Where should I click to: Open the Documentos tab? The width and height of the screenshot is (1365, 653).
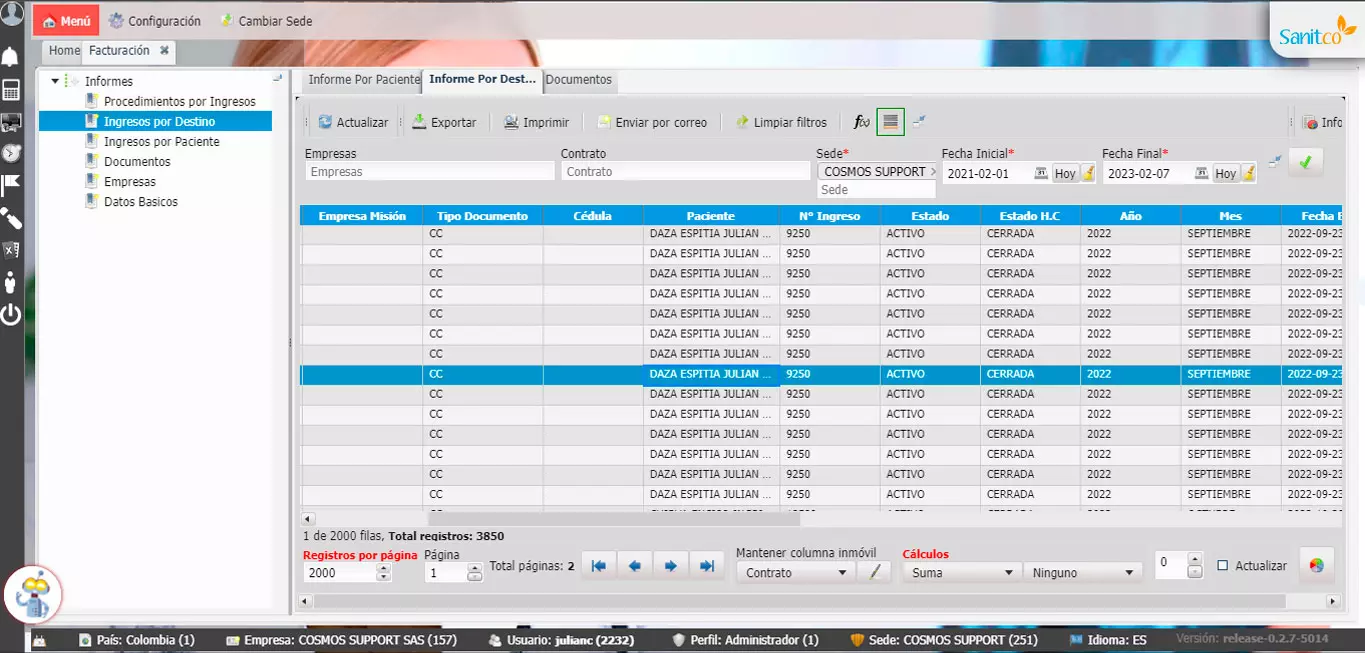click(579, 79)
